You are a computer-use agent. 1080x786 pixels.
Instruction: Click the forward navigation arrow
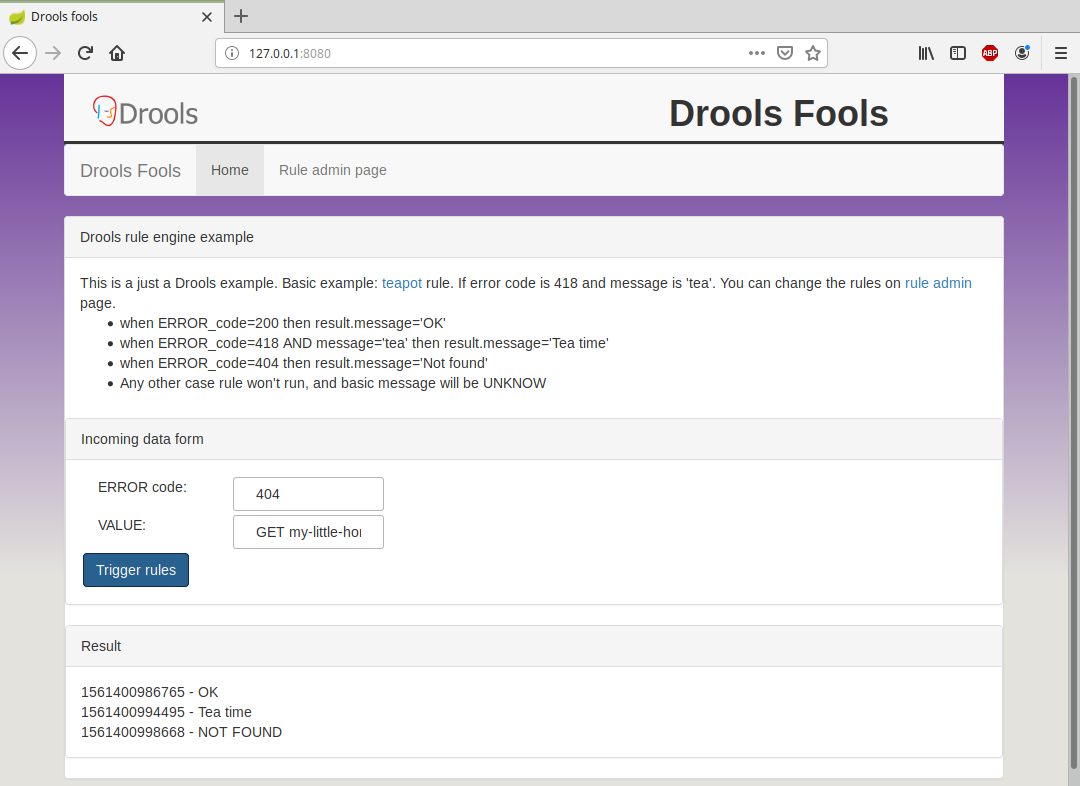point(53,53)
